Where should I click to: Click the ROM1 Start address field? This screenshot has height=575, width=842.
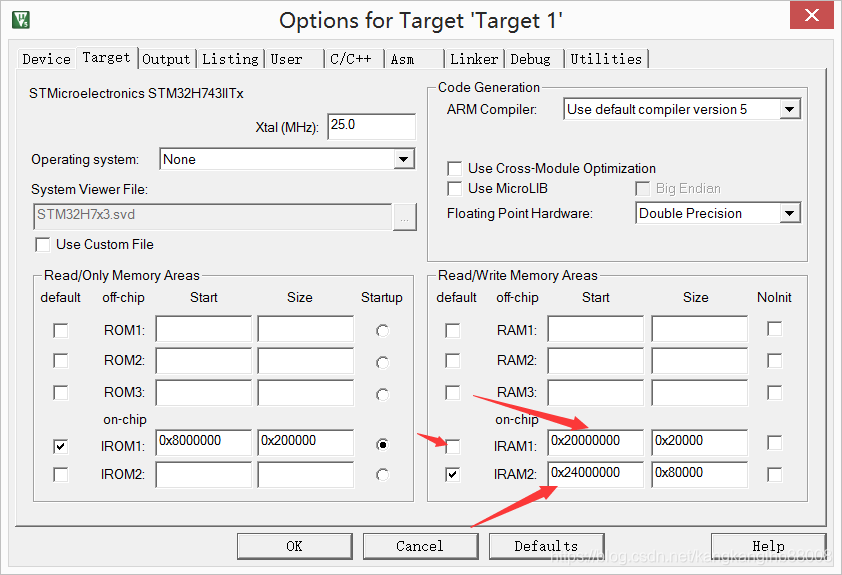click(x=204, y=329)
